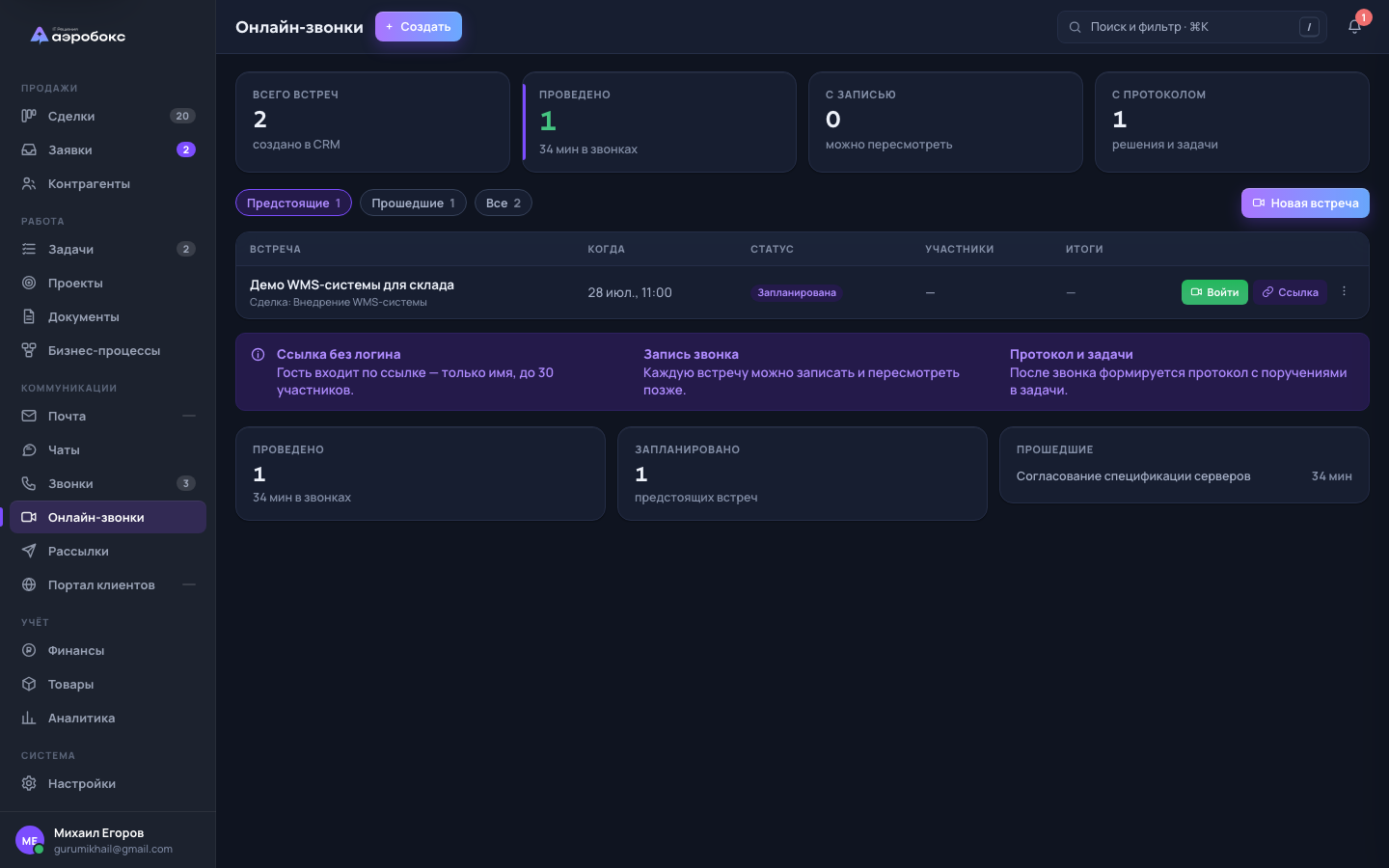
Task: Open Демо WMS-системы для склада meeting
Action: click(352, 285)
